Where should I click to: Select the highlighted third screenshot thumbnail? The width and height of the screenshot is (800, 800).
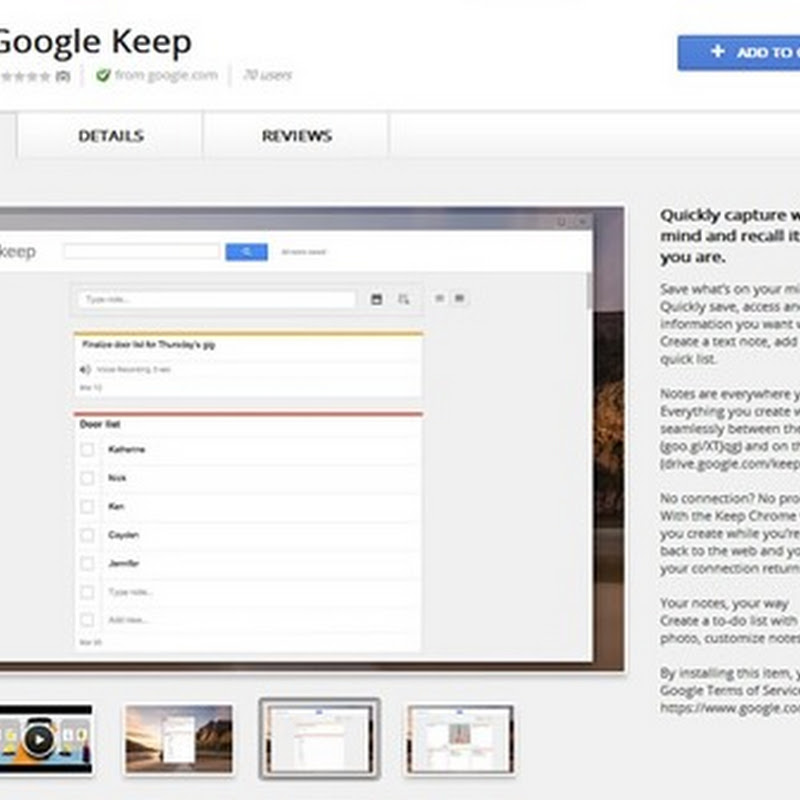319,739
